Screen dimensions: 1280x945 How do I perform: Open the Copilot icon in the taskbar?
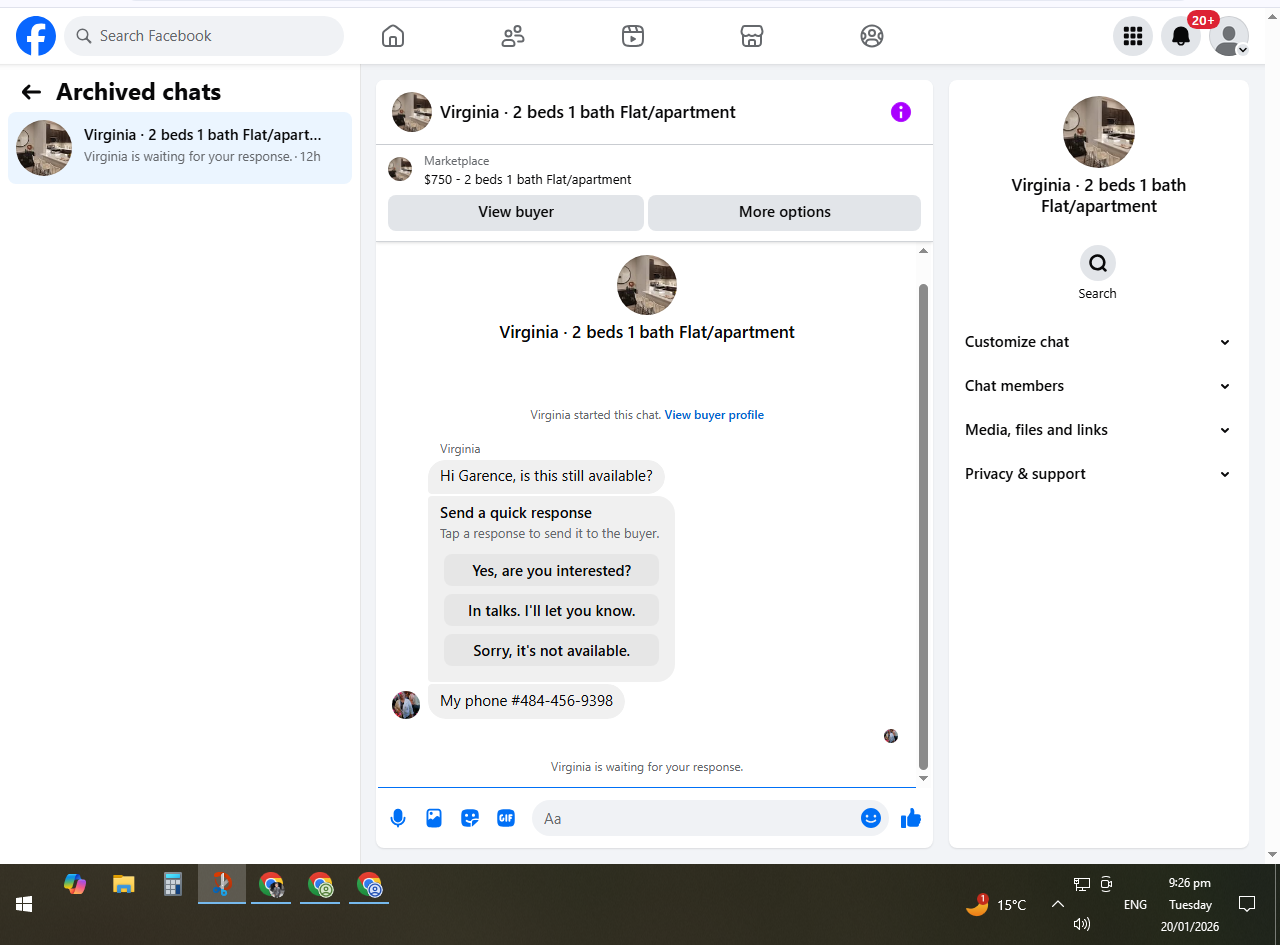pyautogui.click(x=75, y=884)
